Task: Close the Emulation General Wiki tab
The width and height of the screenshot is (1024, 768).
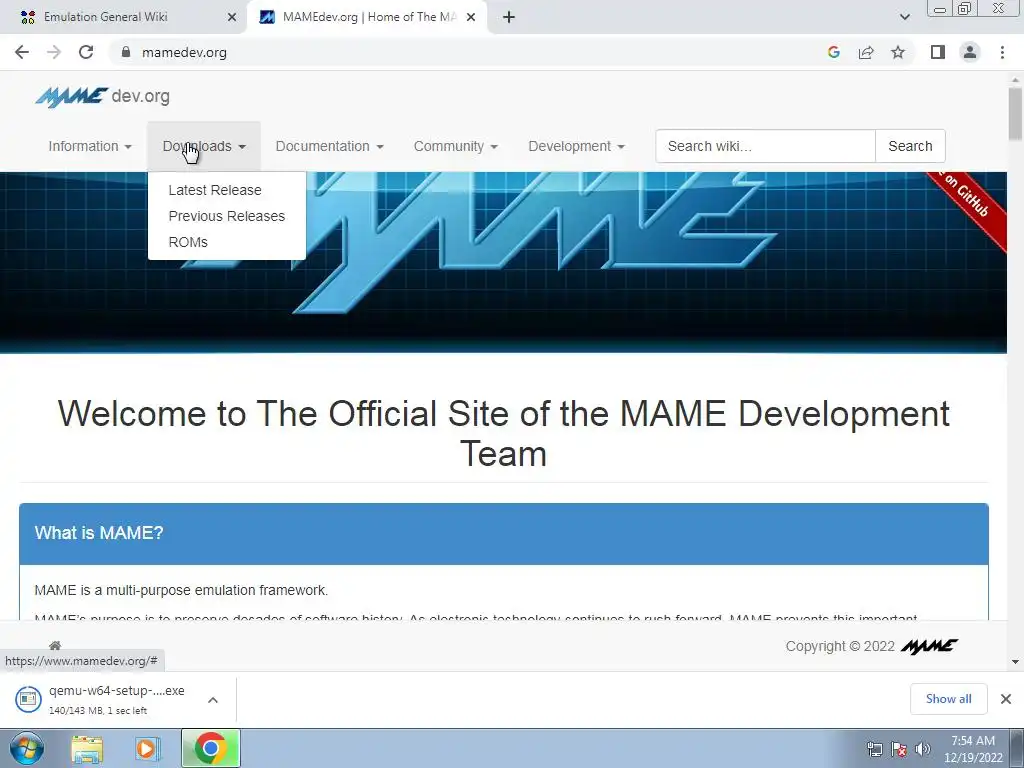Action: (x=232, y=17)
